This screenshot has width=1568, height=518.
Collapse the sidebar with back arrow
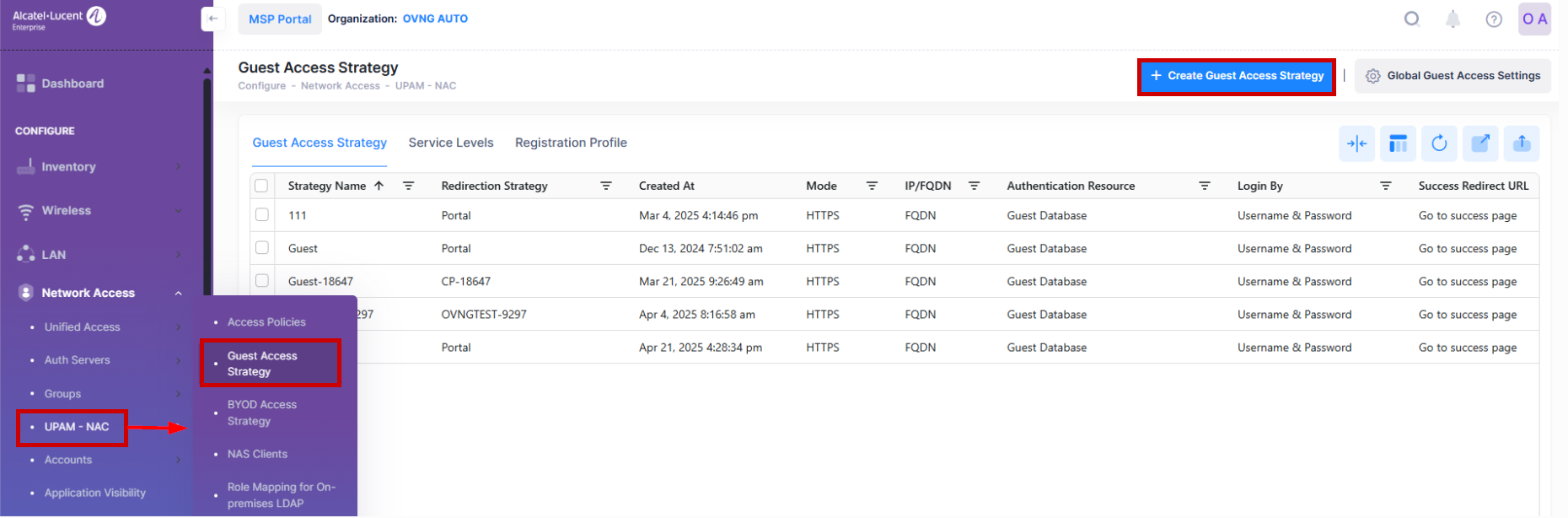point(213,19)
